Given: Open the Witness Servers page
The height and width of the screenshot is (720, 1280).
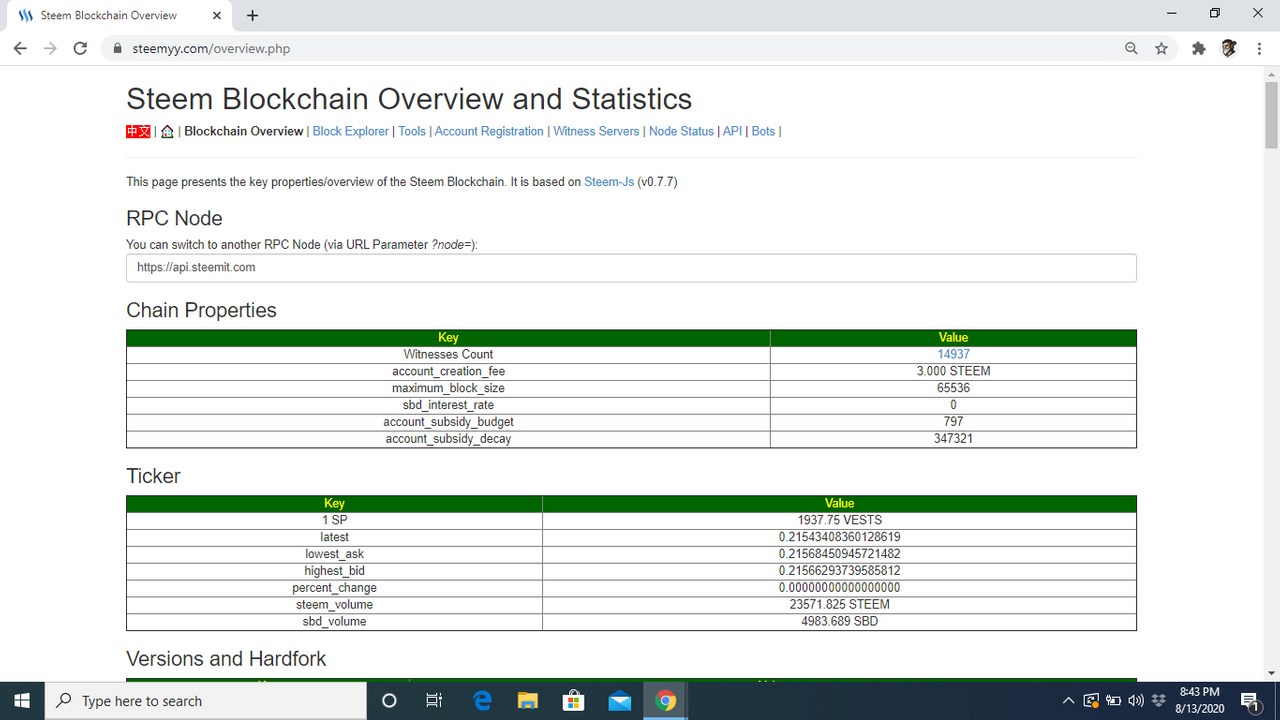Looking at the screenshot, I should pyautogui.click(x=596, y=131).
